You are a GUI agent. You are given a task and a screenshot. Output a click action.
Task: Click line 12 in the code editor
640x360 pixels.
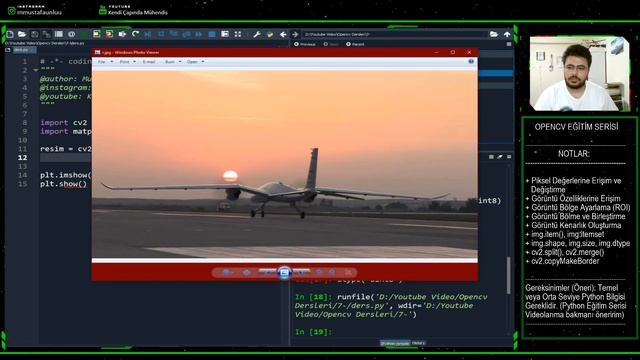pos(65,158)
